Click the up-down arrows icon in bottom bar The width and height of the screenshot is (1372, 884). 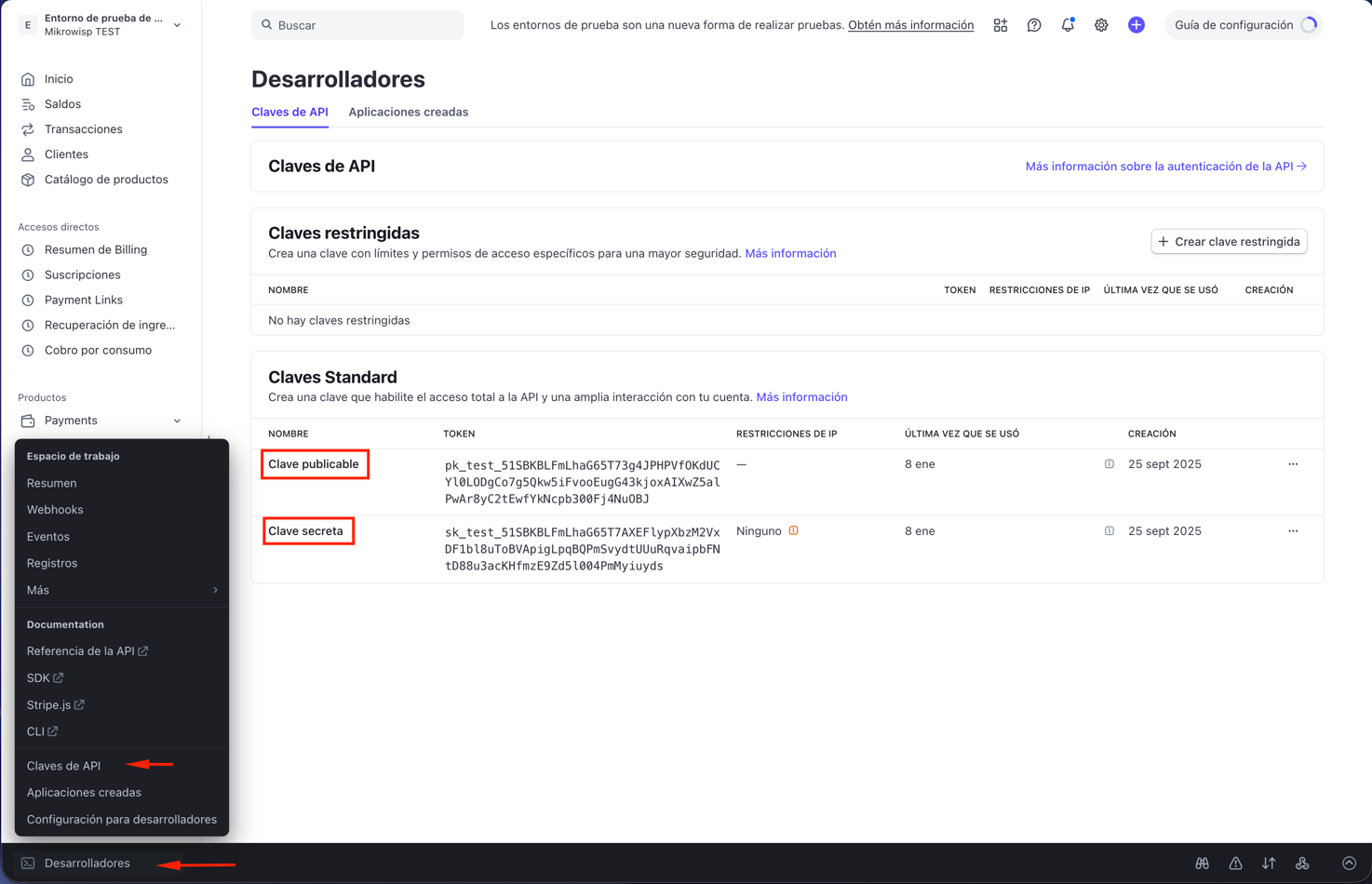pos(1269,864)
